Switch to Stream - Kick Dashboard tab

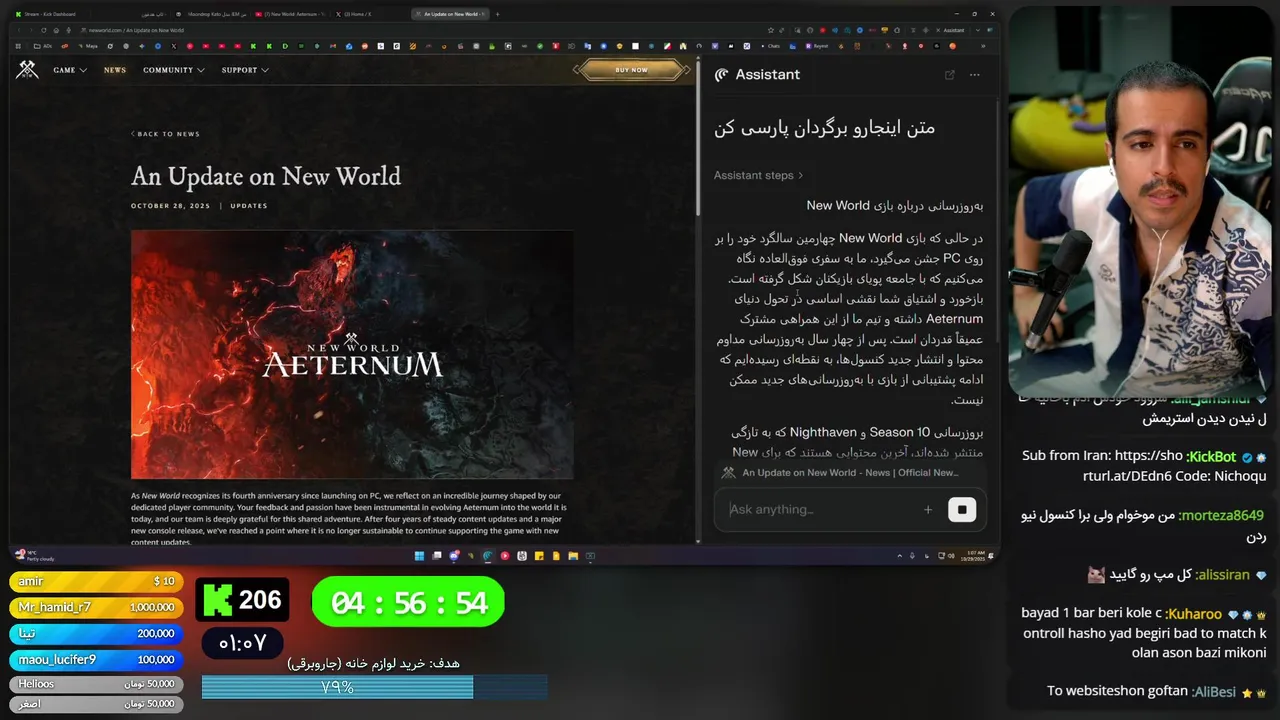(52, 14)
